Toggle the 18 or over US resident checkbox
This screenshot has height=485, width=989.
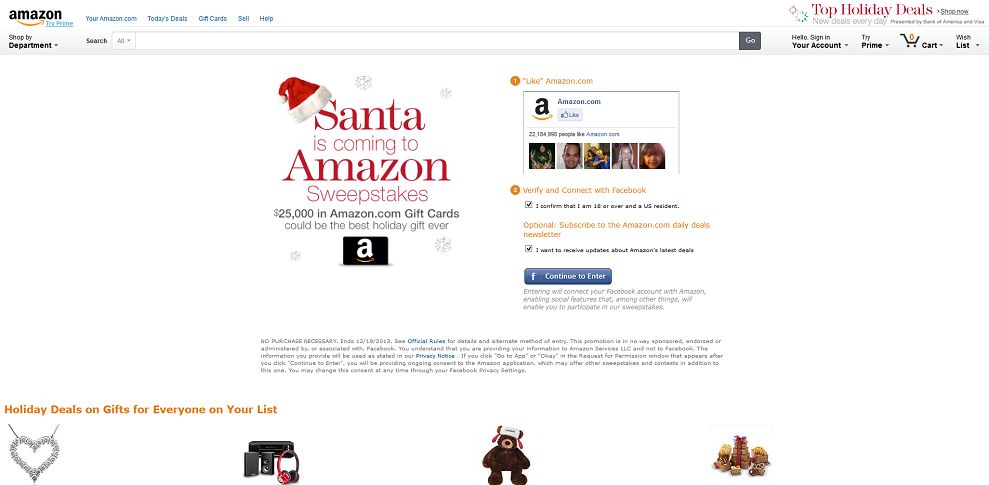tap(529, 205)
